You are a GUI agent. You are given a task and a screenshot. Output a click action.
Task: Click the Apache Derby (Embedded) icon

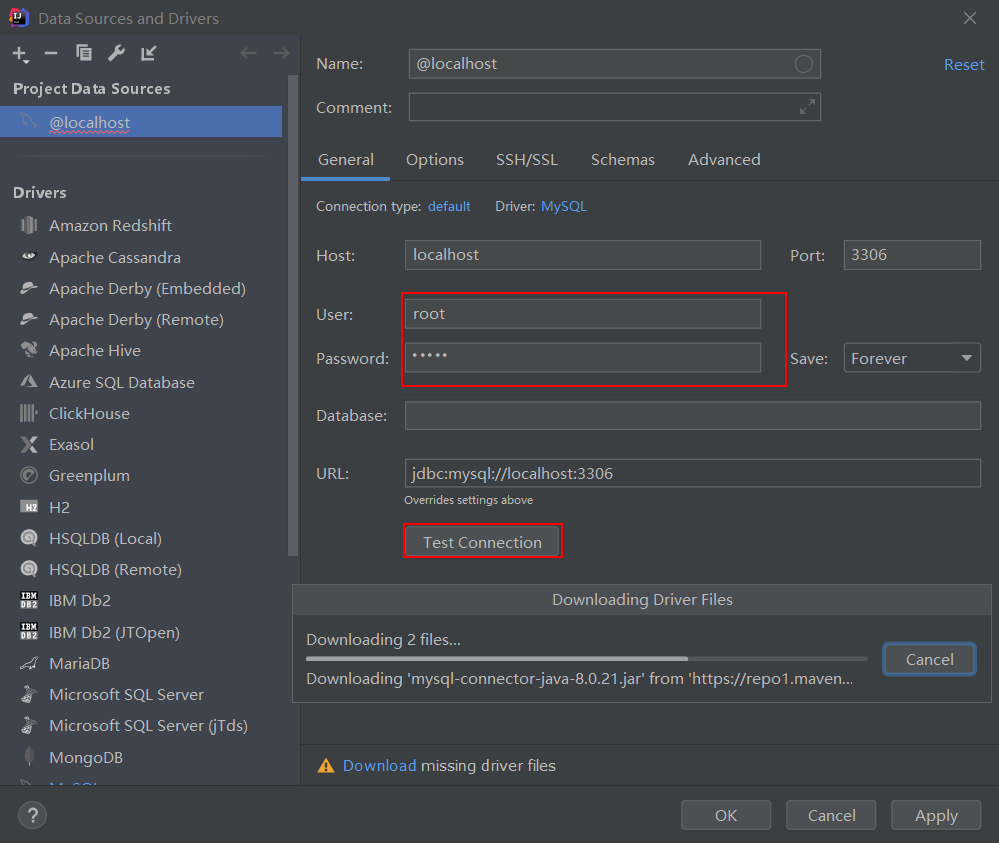coord(29,288)
